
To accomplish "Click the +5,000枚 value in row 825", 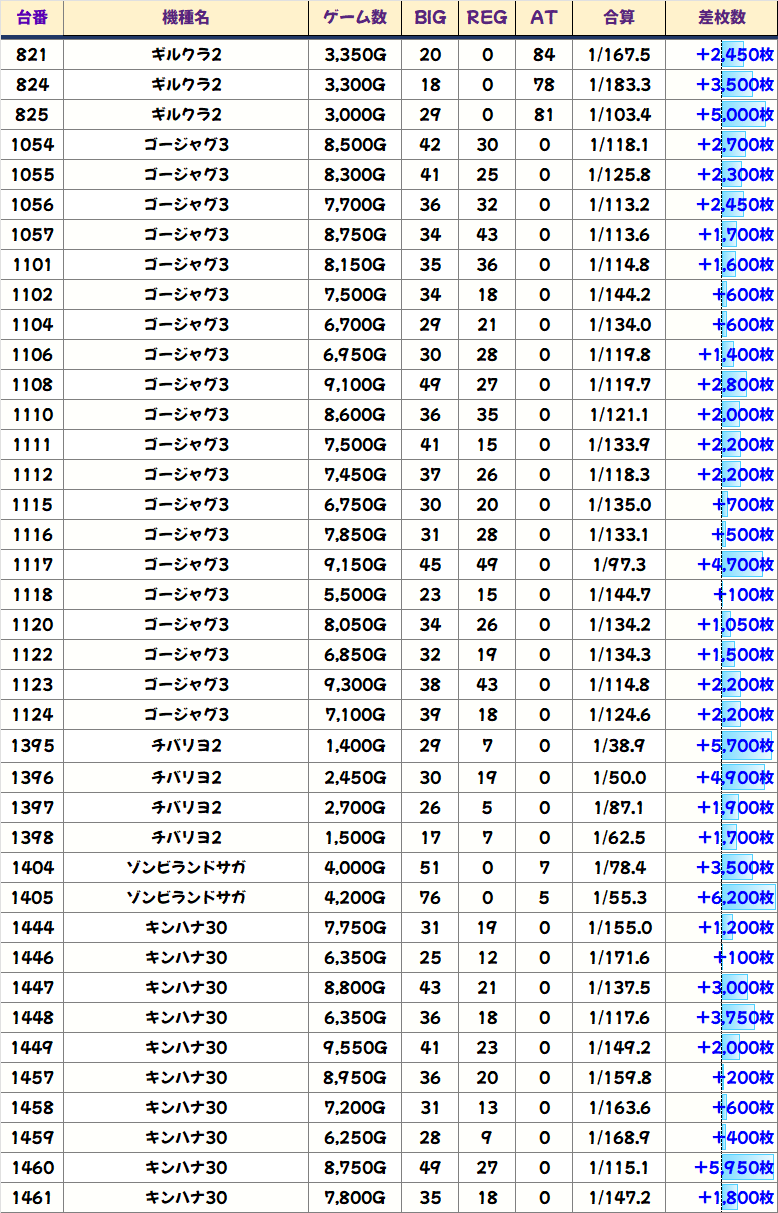I will 735,115.
